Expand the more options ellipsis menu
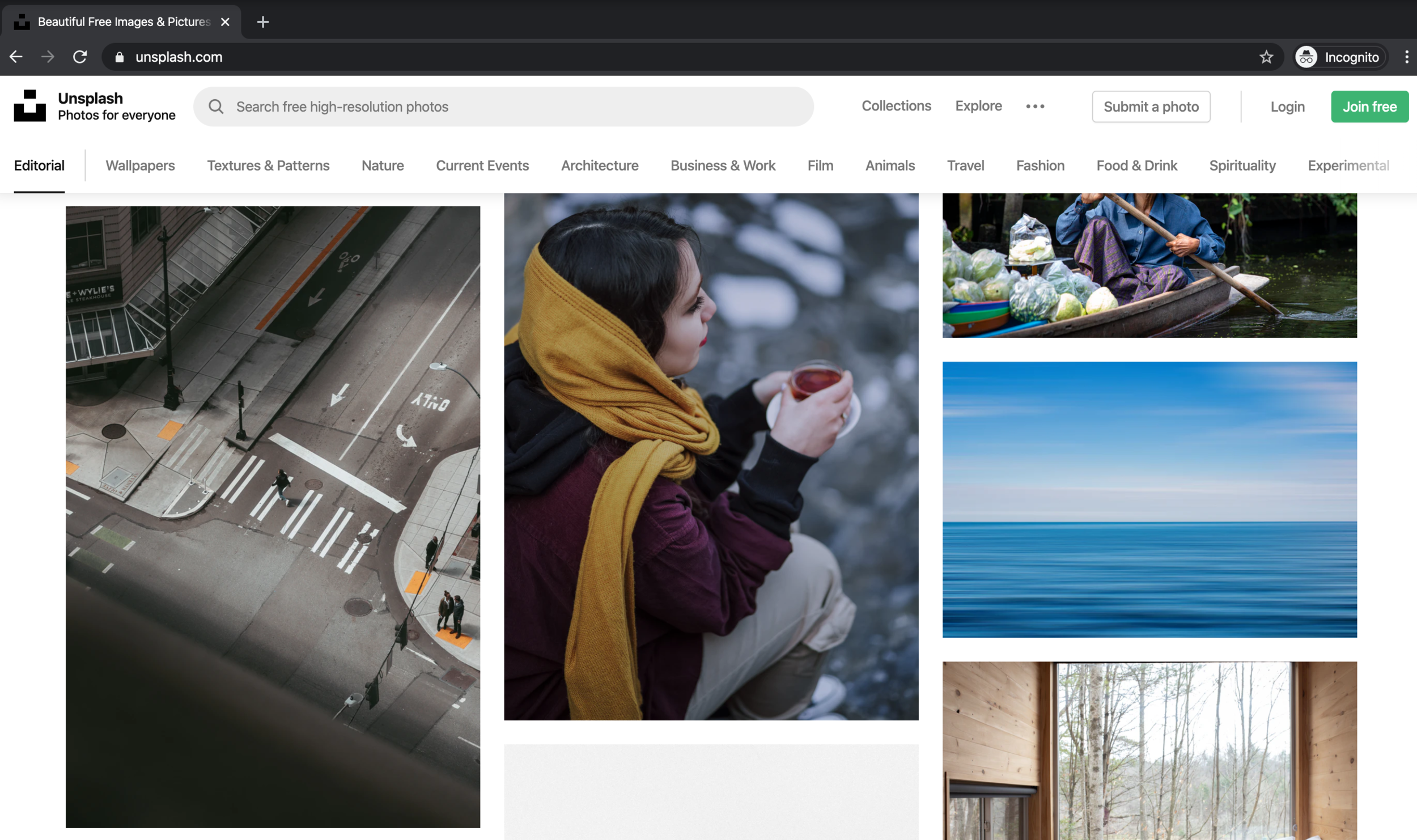Screen dimensions: 1417x840 tap(1034, 107)
